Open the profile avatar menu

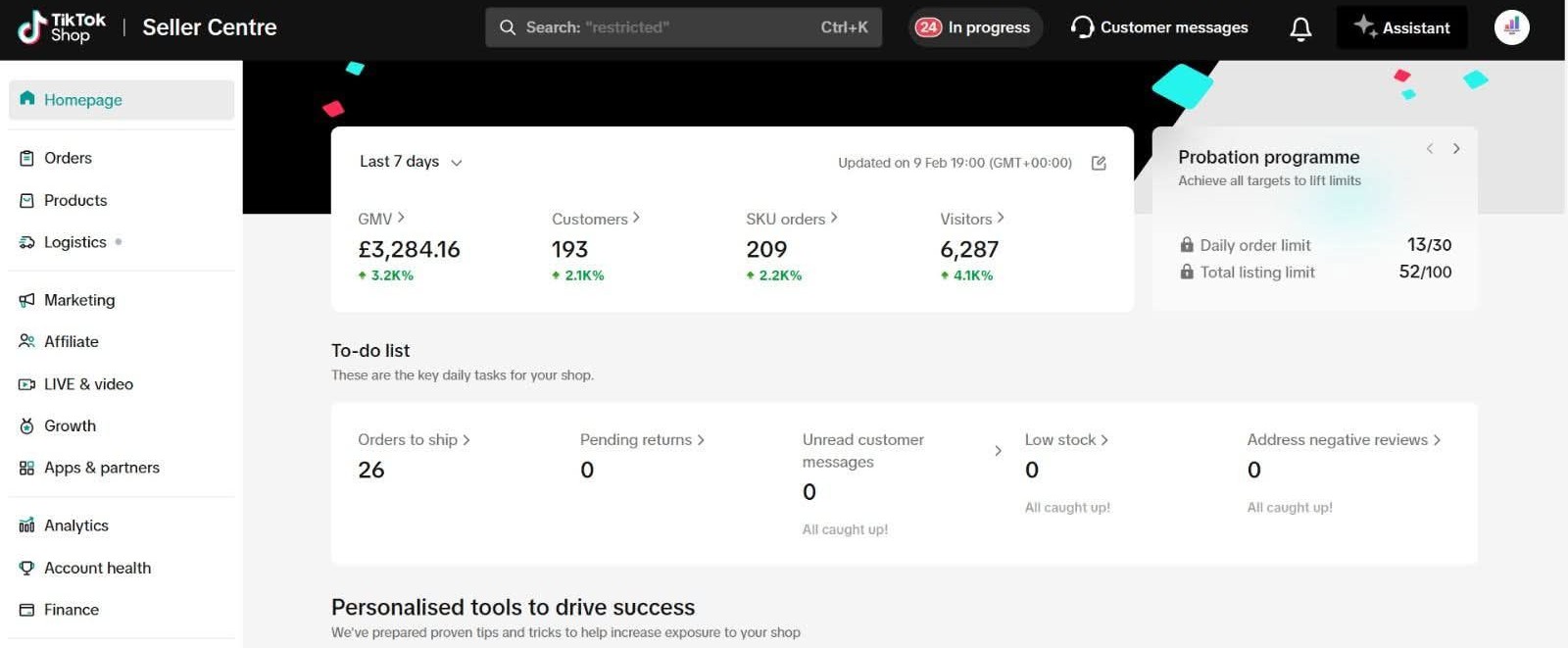1511,27
